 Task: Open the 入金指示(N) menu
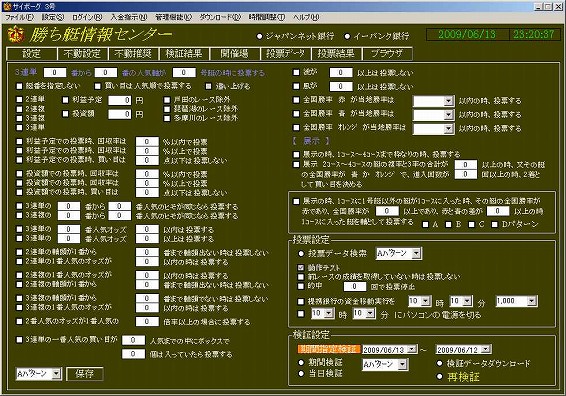pos(129,17)
